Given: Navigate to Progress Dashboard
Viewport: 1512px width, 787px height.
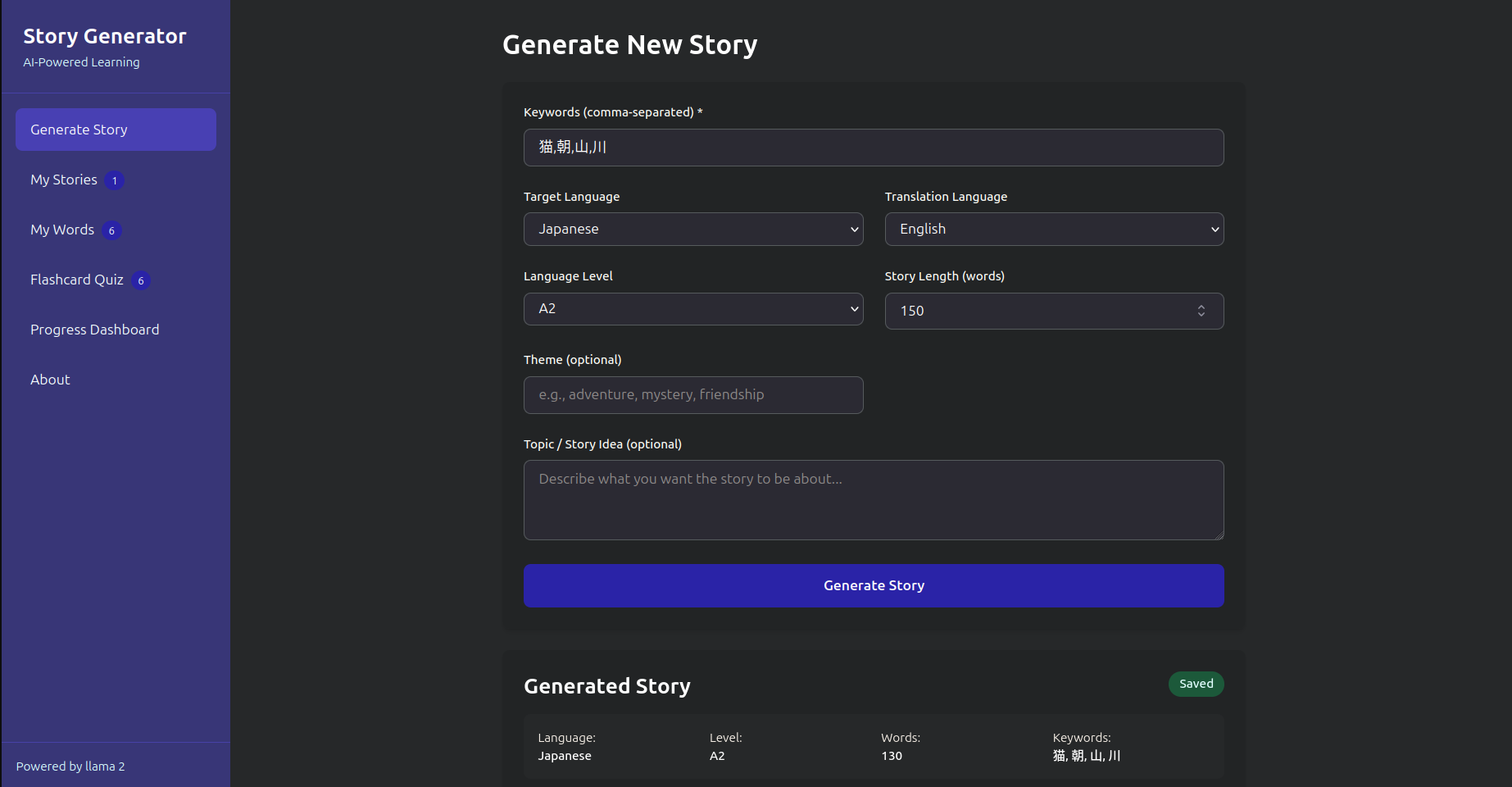Looking at the screenshot, I should tap(95, 330).
